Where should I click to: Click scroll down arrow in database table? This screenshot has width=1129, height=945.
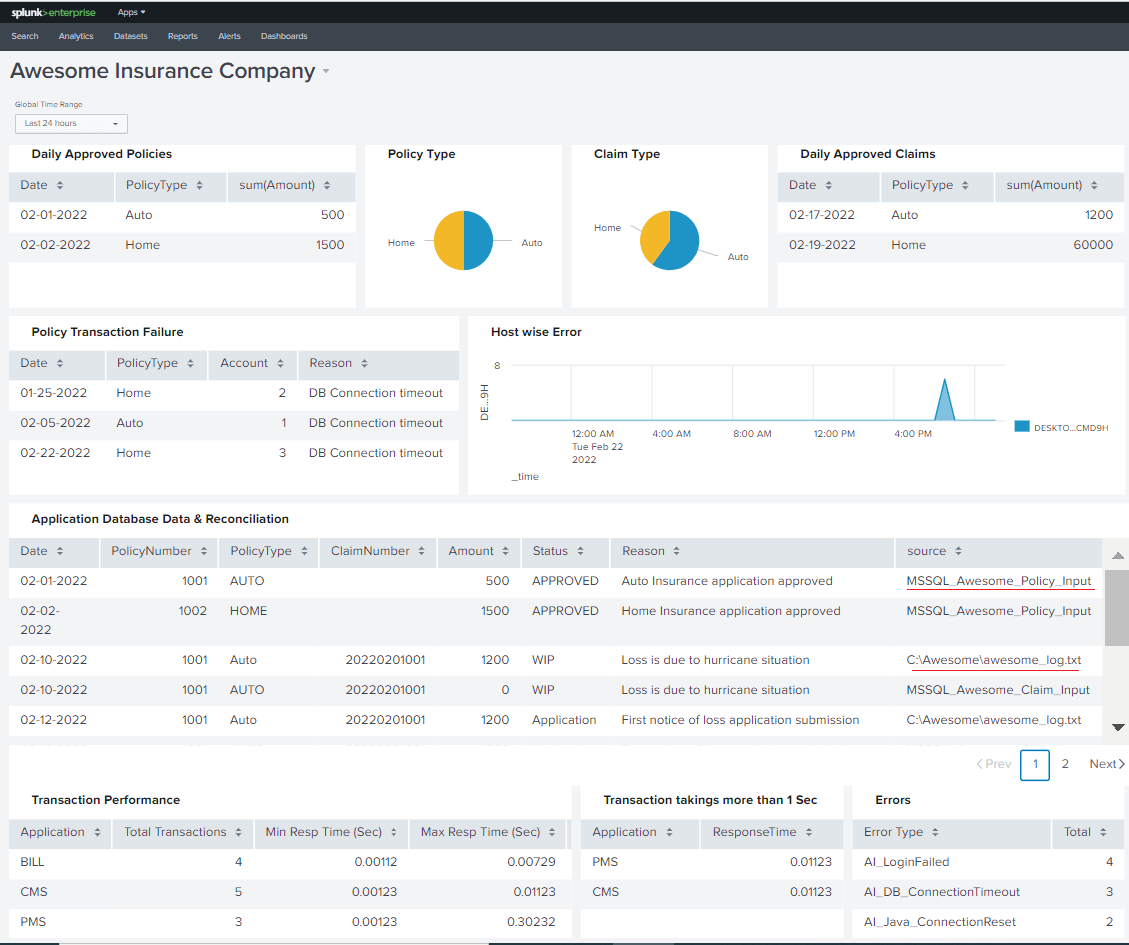[x=1118, y=727]
